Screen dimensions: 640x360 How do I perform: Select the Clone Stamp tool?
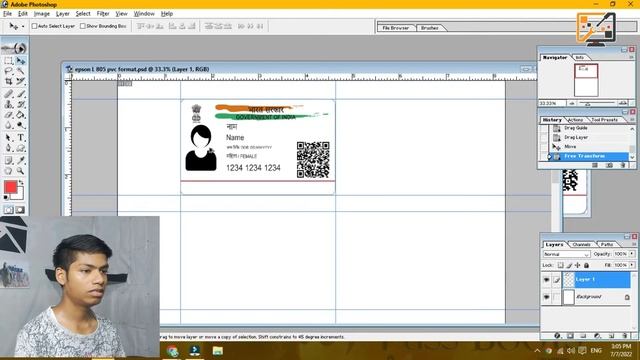(8, 104)
